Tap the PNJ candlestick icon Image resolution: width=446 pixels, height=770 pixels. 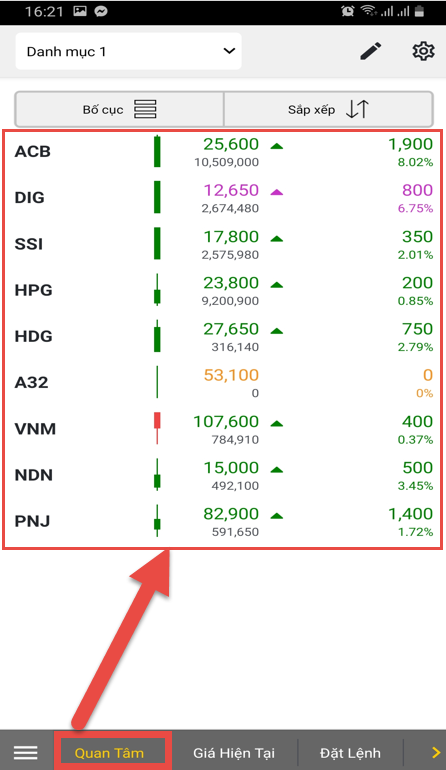point(157,521)
